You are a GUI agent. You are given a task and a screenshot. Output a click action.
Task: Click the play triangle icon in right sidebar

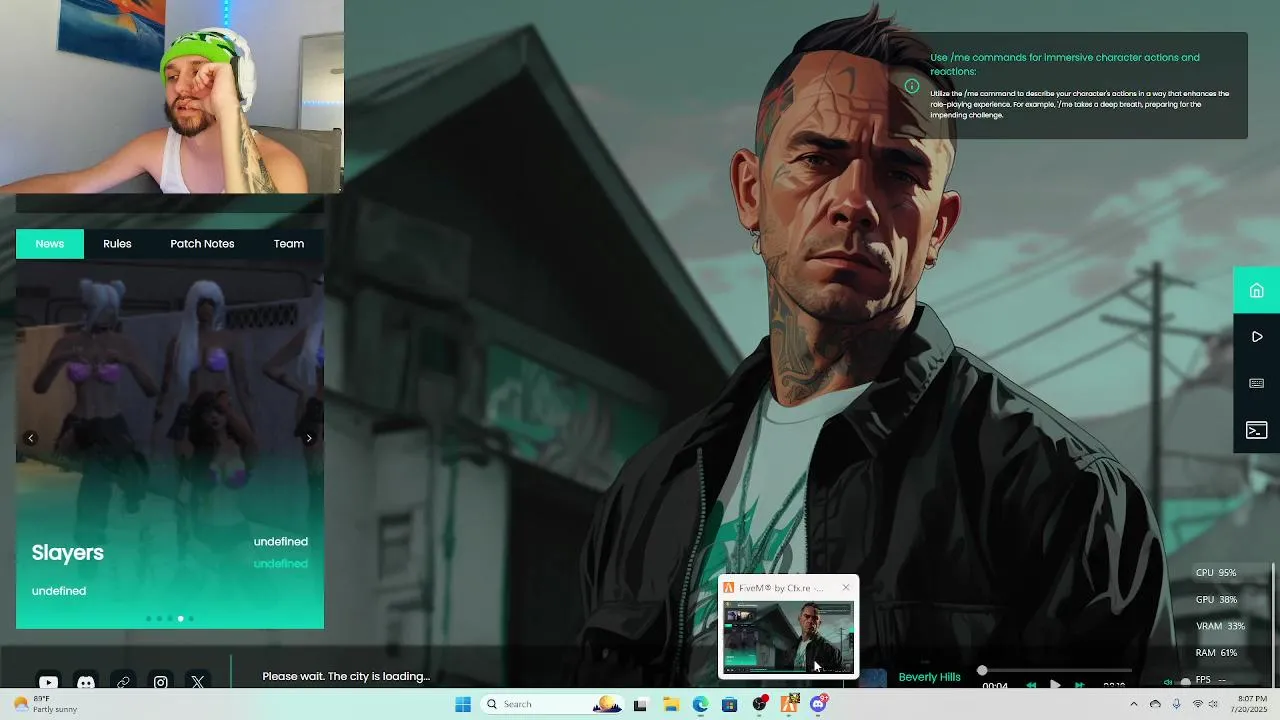pos(1257,337)
